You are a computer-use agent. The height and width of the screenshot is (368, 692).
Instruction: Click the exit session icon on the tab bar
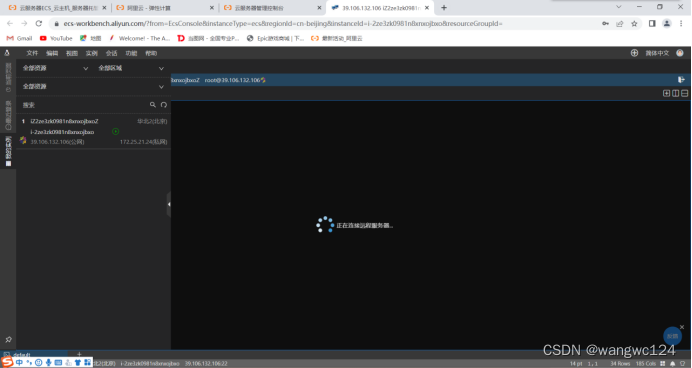(x=681, y=79)
